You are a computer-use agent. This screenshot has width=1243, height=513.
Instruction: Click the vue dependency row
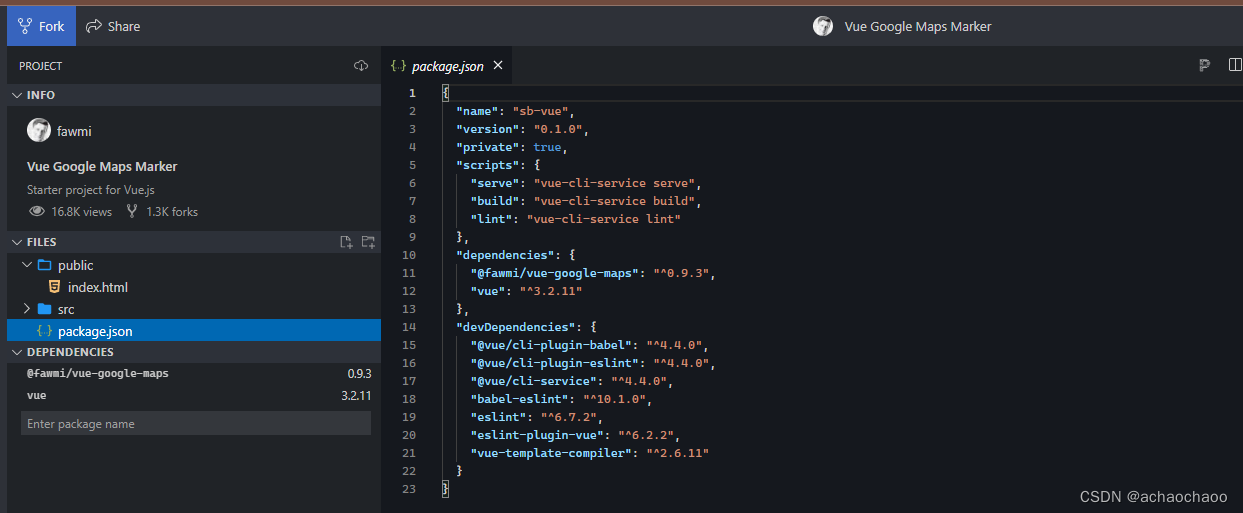[x=194, y=396]
